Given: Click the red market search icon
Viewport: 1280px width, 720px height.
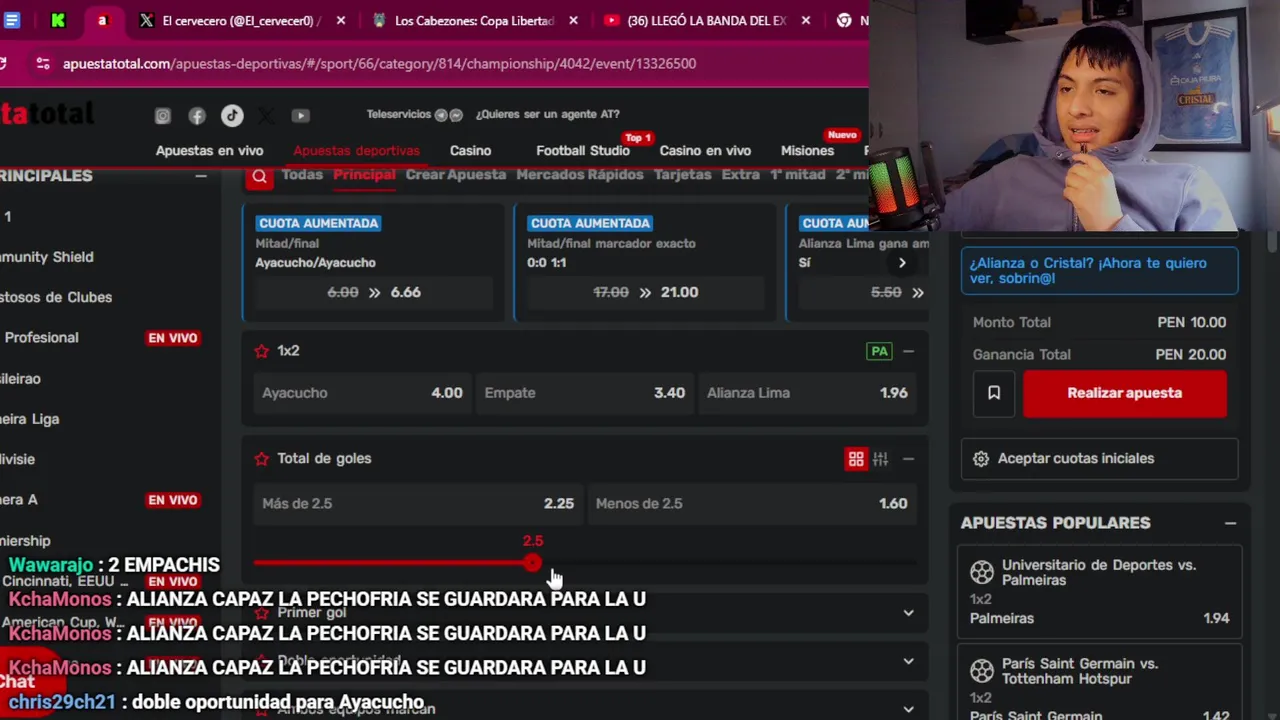Looking at the screenshot, I should (259, 177).
